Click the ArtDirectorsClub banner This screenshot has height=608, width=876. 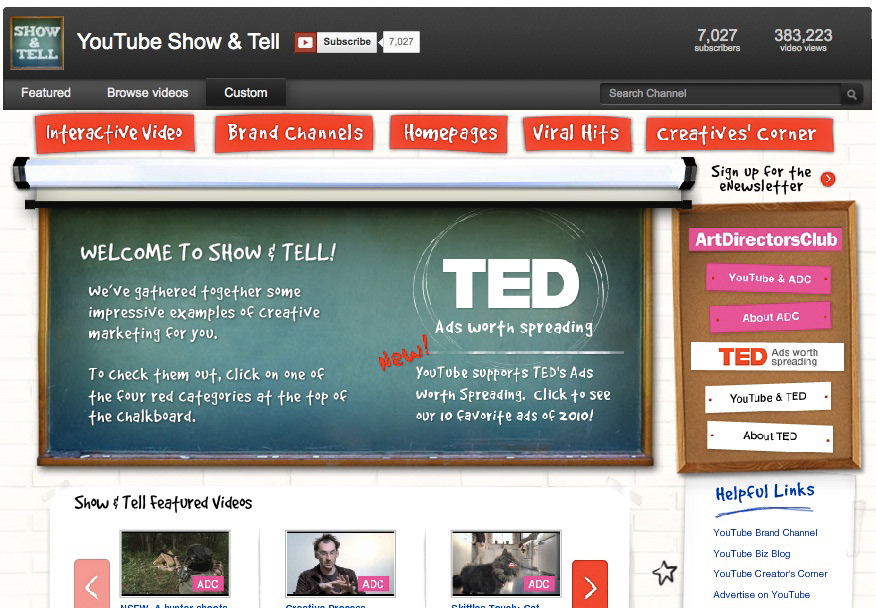click(x=766, y=240)
